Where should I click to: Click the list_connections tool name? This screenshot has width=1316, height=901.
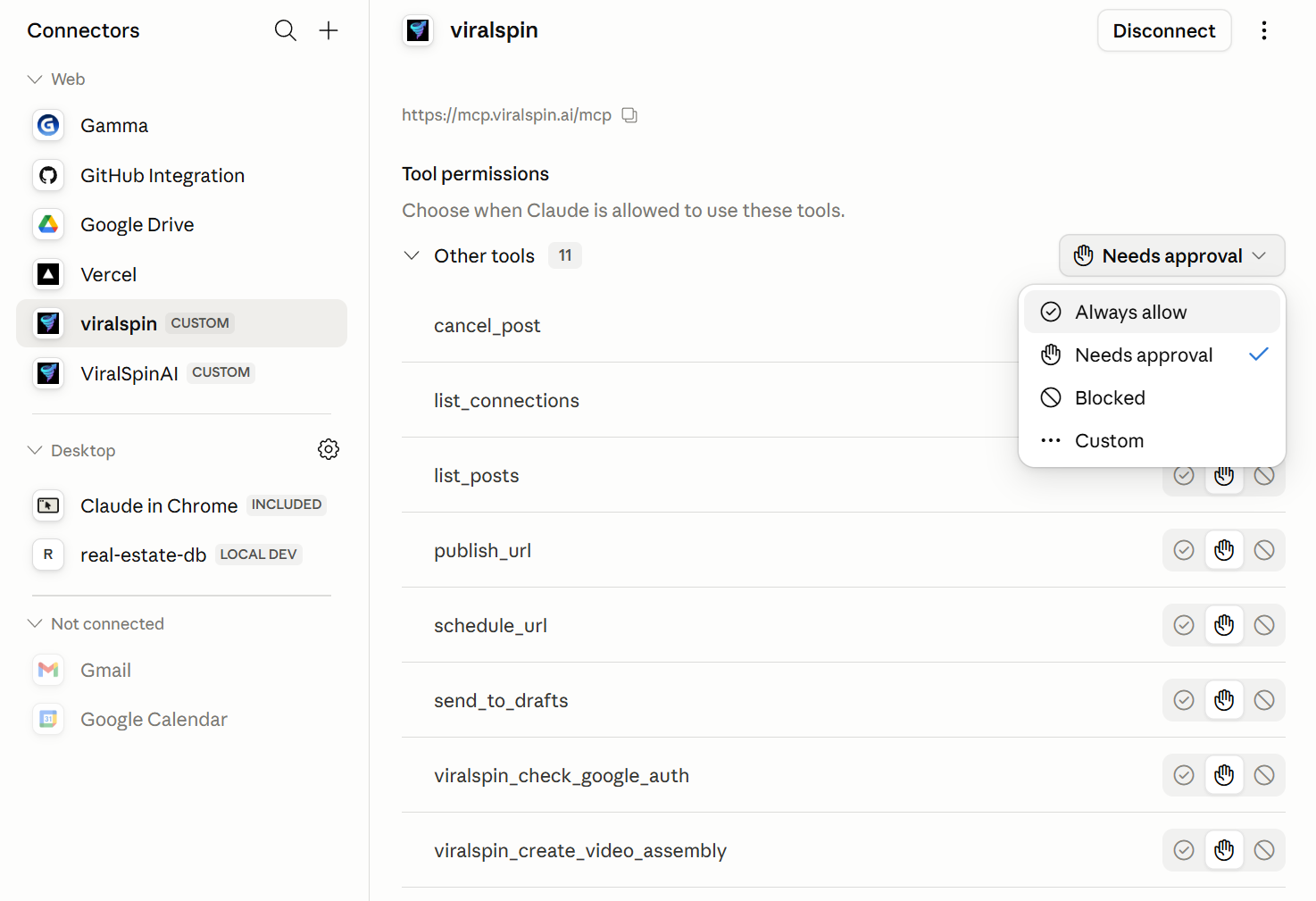pyautogui.click(x=506, y=401)
